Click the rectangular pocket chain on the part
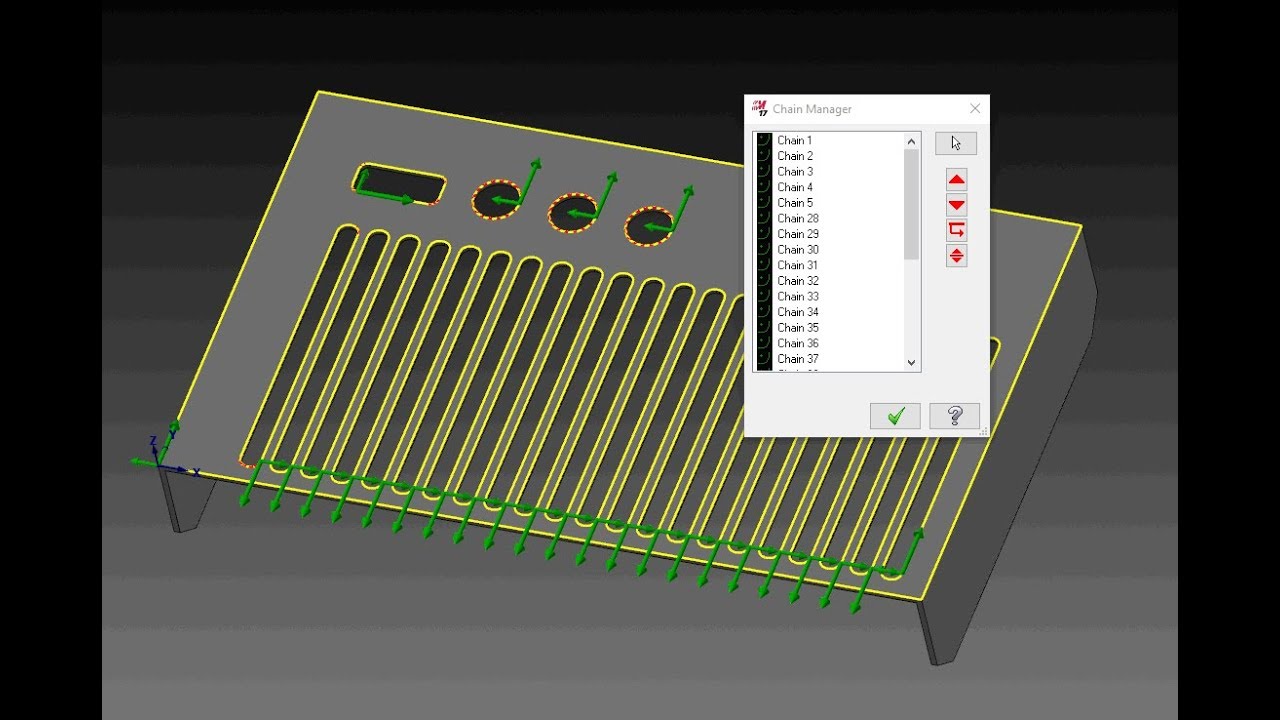Image resolution: width=1280 pixels, height=720 pixels. [x=399, y=184]
